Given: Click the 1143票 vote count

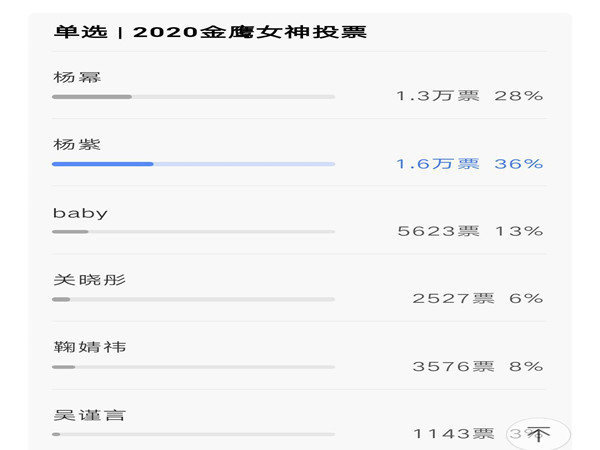Looking at the screenshot, I should tap(454, 434).
